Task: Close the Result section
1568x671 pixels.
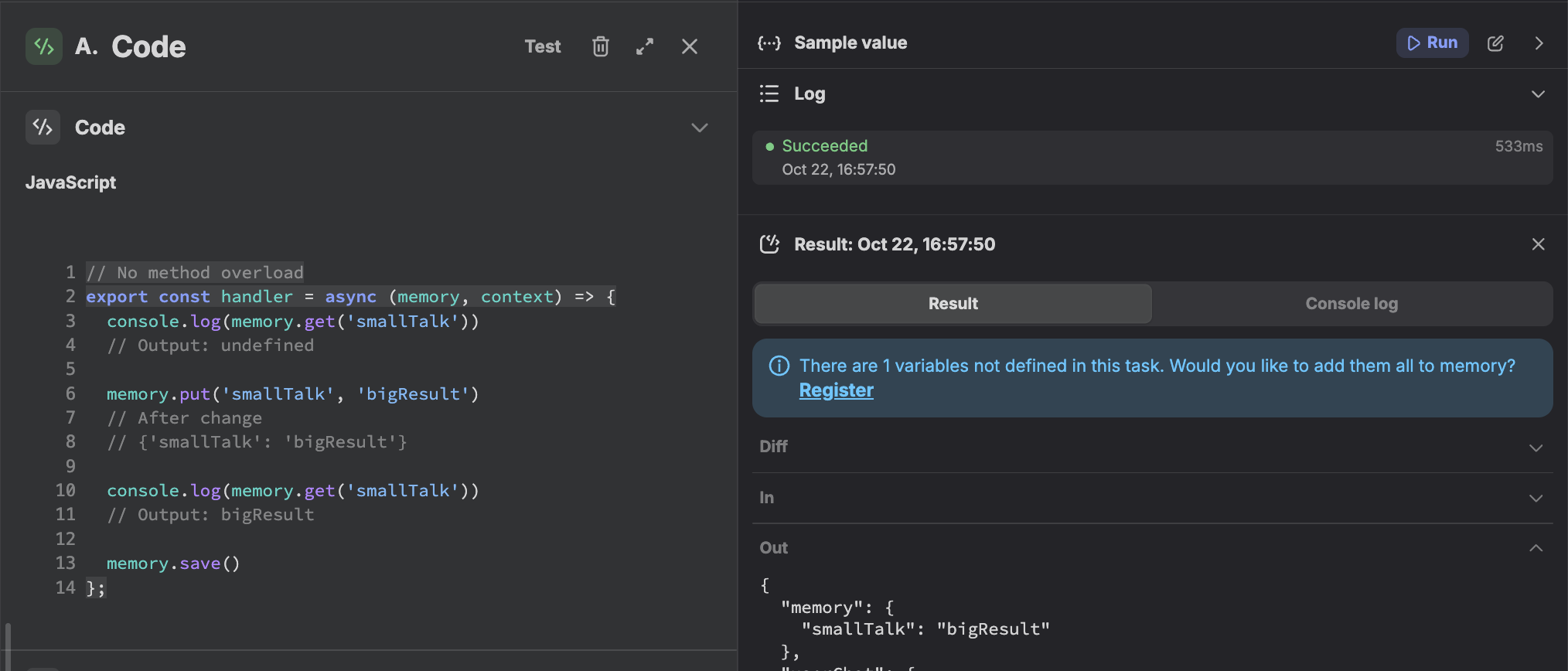Action: [1538, 244]
